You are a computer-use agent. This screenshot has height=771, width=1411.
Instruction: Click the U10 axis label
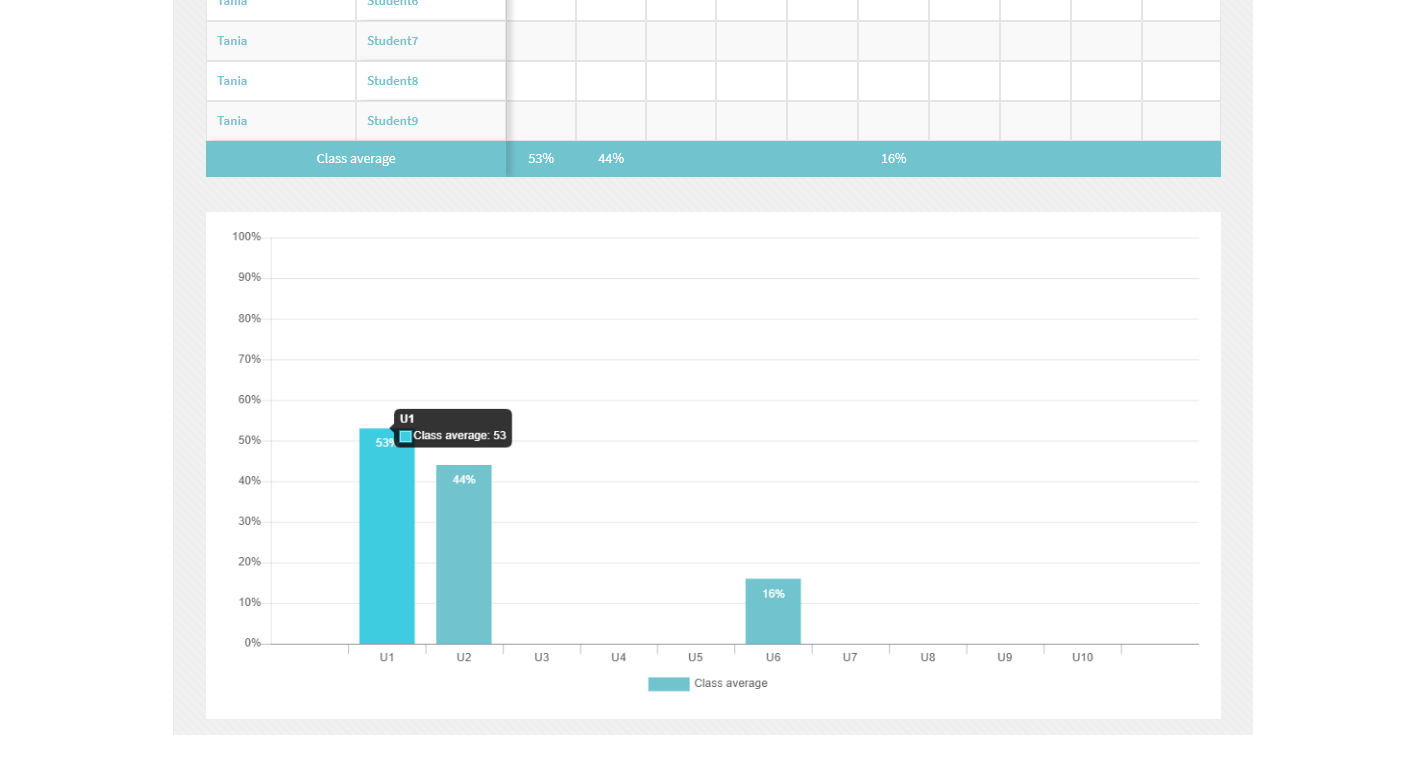pyautogui.click(x=1082, y=657)
